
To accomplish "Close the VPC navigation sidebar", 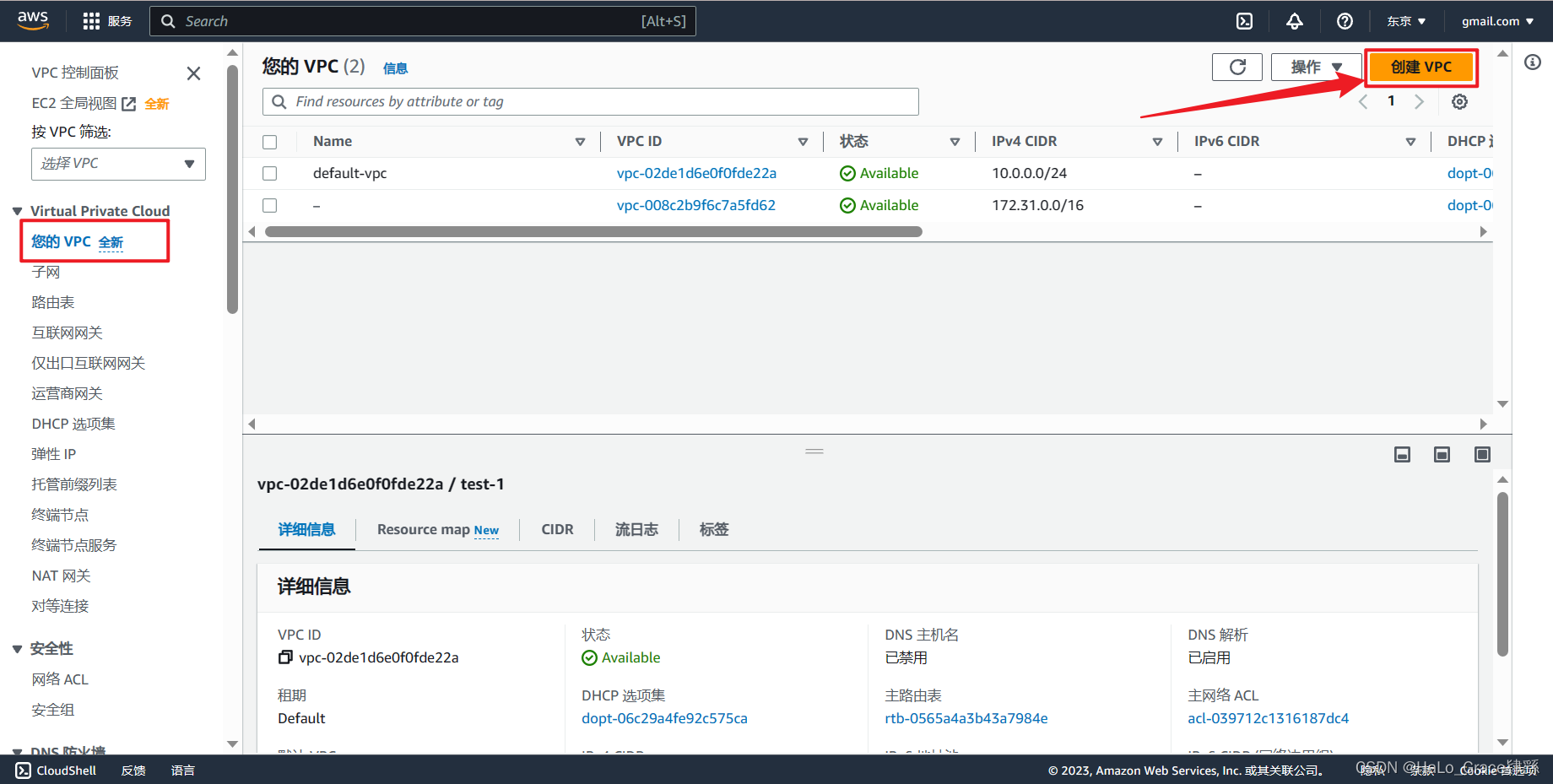I will pyautogui.click(x=193, y=73).
